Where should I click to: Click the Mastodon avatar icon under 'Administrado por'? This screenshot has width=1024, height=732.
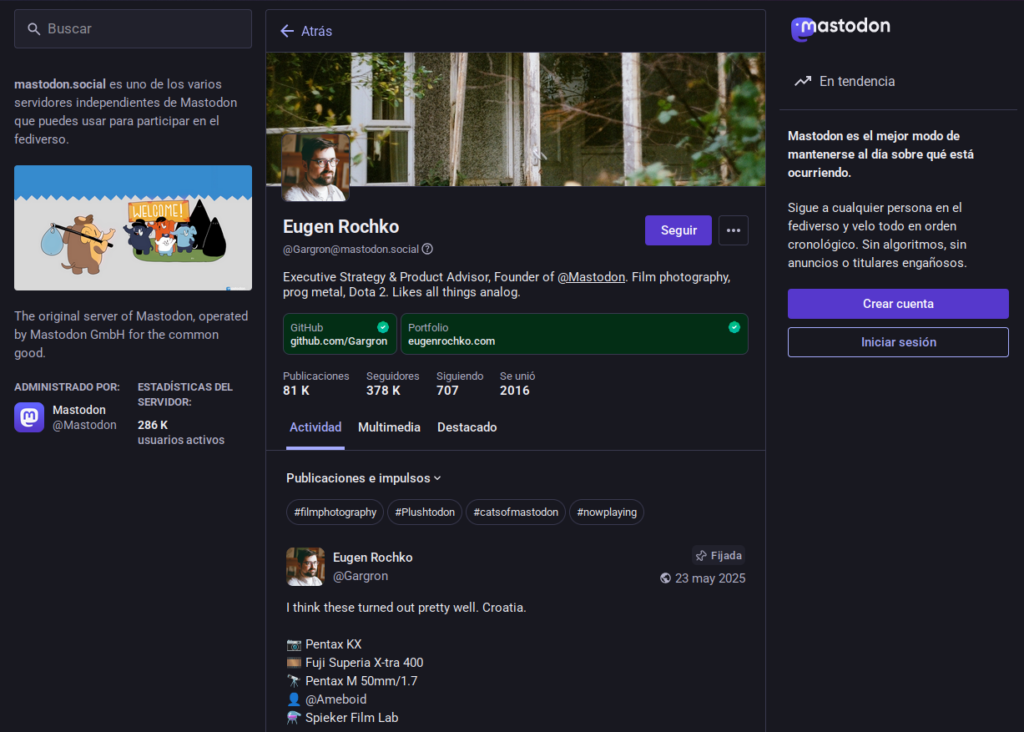pyautogui.click(x=28, y=417)
